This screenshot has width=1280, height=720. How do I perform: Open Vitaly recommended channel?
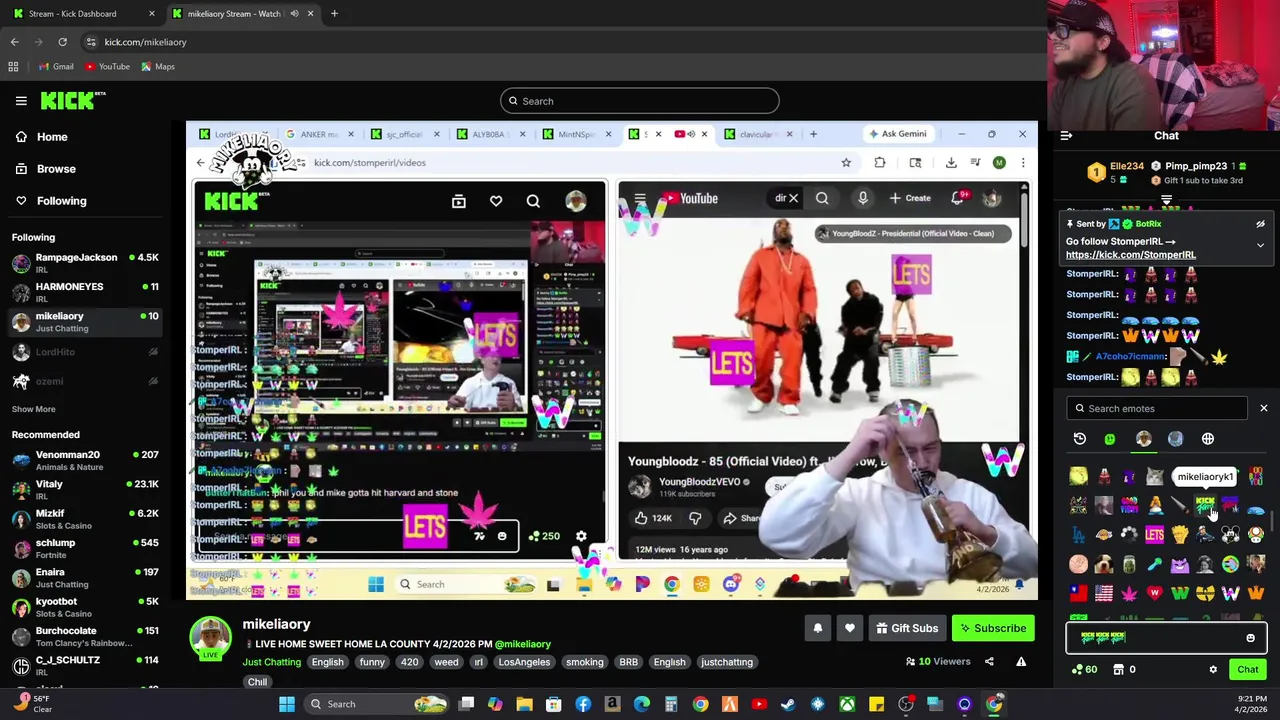[85, 490]
